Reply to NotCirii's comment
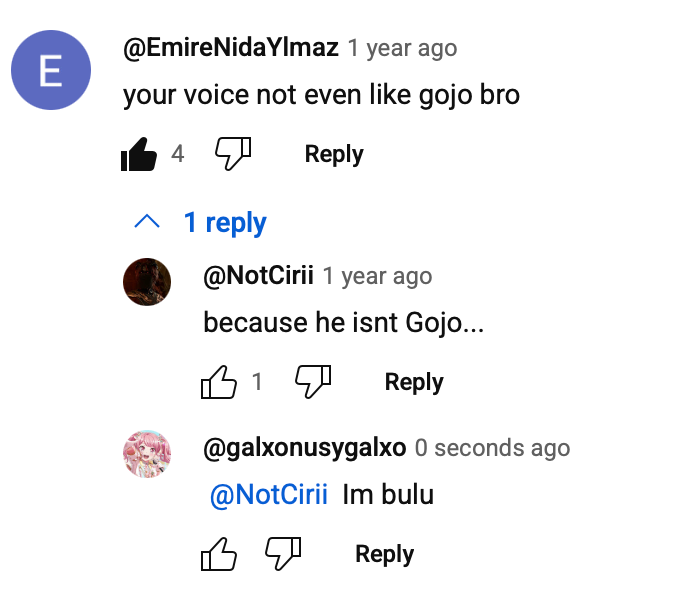Viewport: 682px width, 605px height. coord(414,382)
